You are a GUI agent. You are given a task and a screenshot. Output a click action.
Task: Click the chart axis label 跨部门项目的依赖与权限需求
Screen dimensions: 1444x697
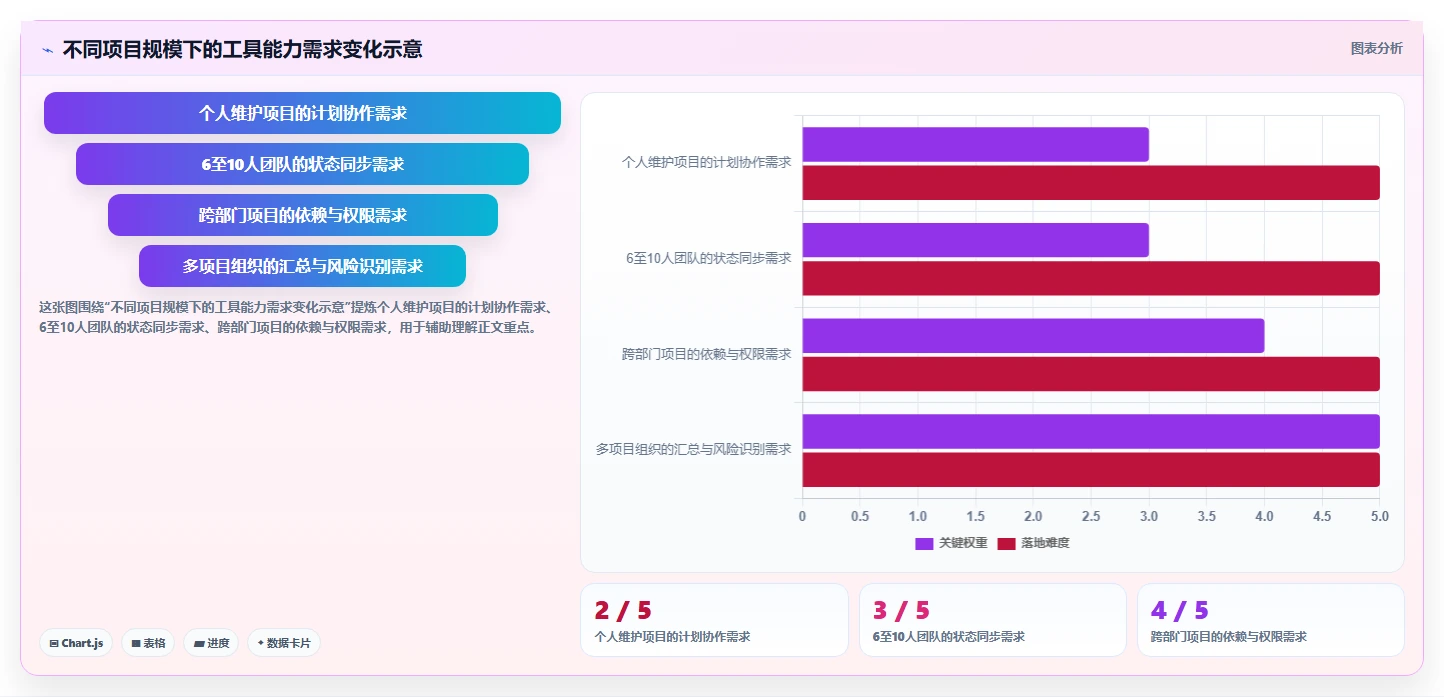[706, 354]
